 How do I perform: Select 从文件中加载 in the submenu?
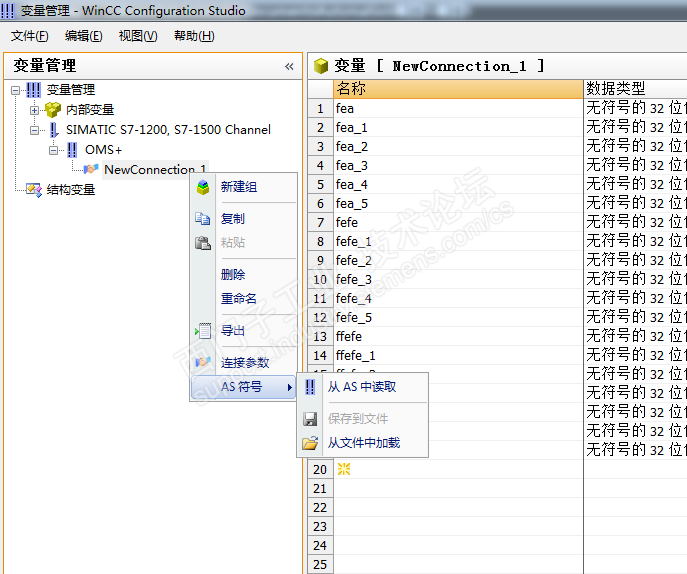coord(363,443)
